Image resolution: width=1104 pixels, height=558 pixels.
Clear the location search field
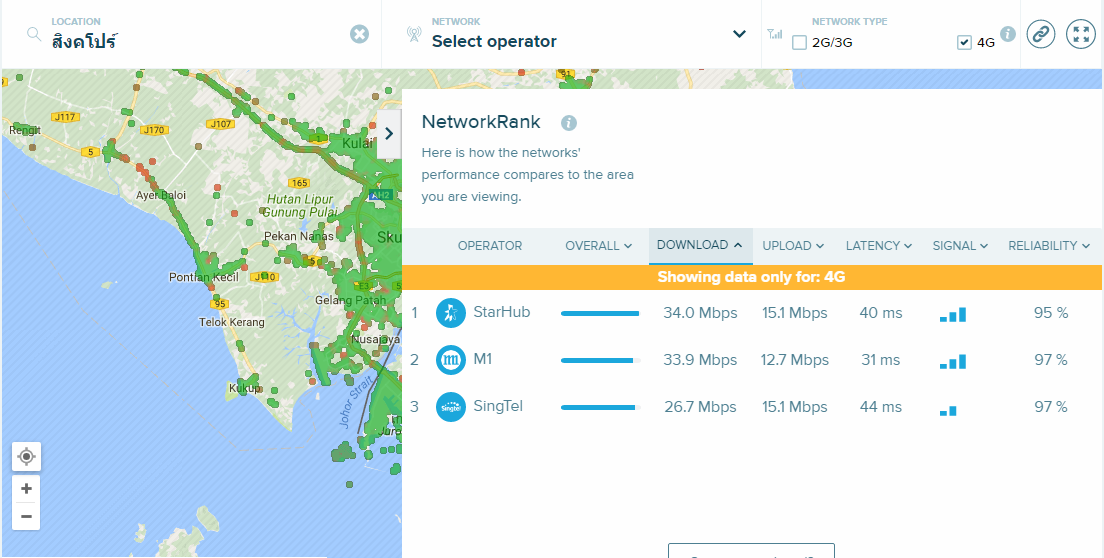[360, 34]
